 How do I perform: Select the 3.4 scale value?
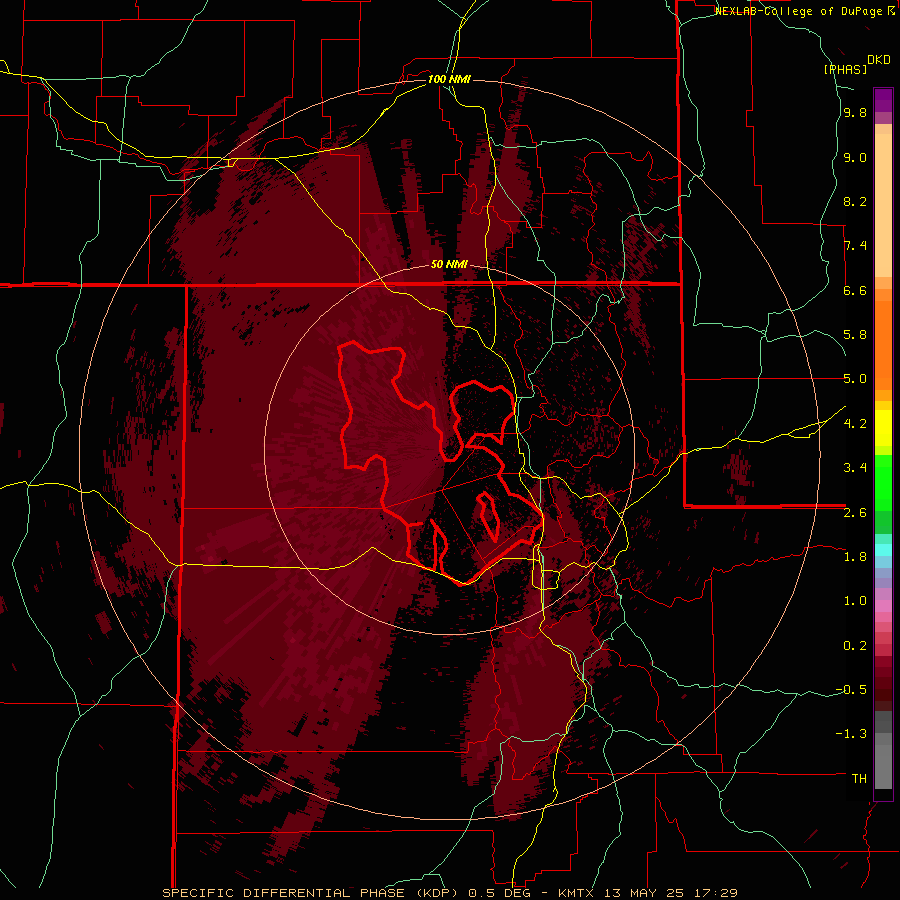pos(855,468)
